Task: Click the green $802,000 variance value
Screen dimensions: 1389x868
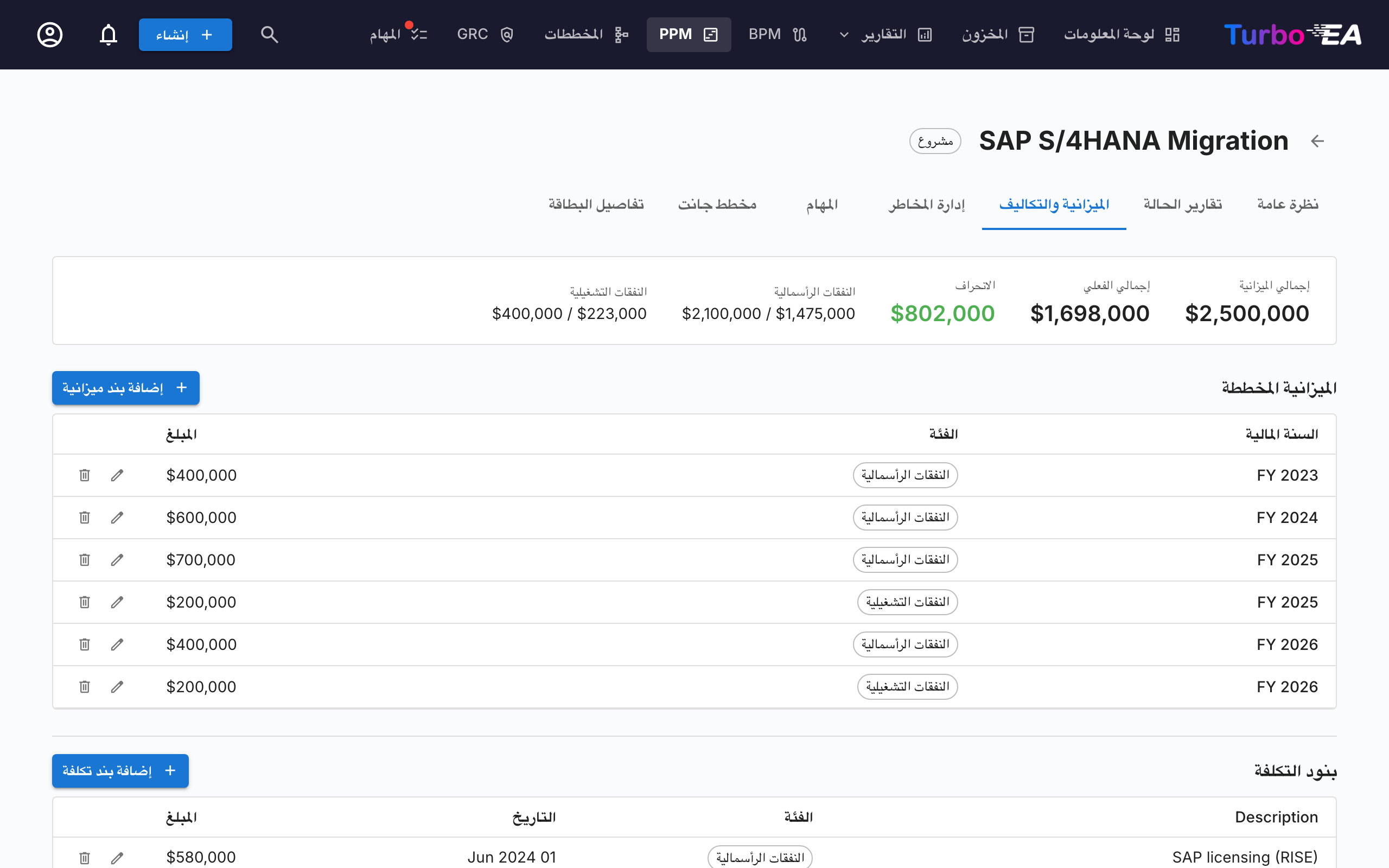Action: tap(942, 314)
